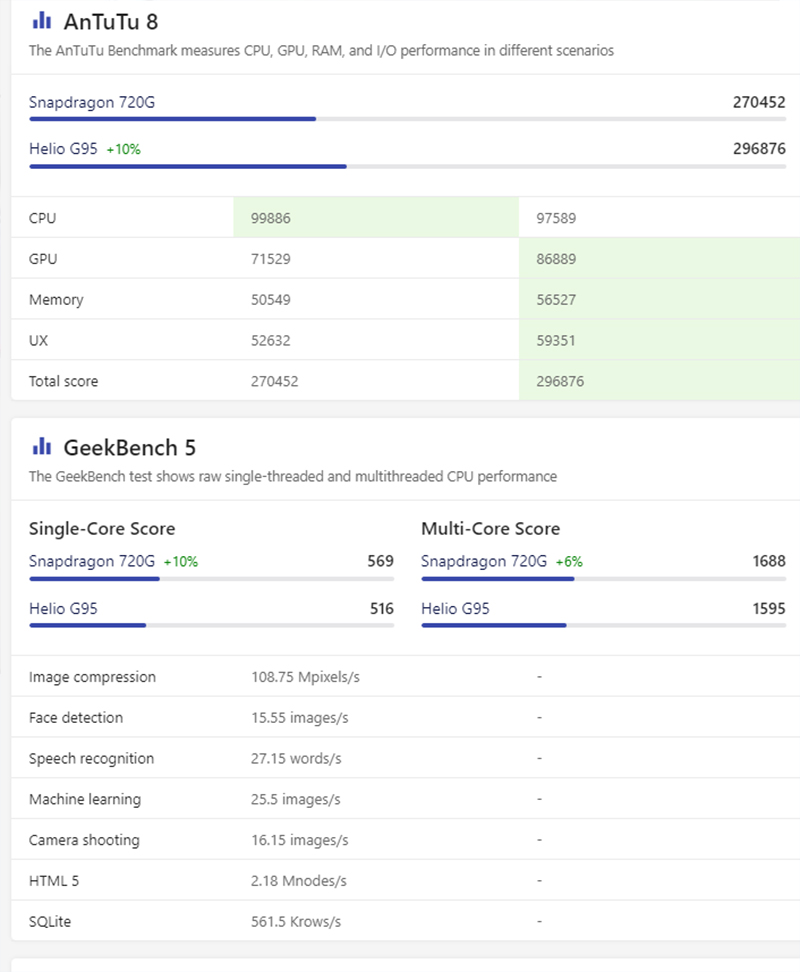The height and width of the screenshot is (972, 800).
Task: Open Snapdragon 720G link in AnTuTu section
Action: point(92,102)
